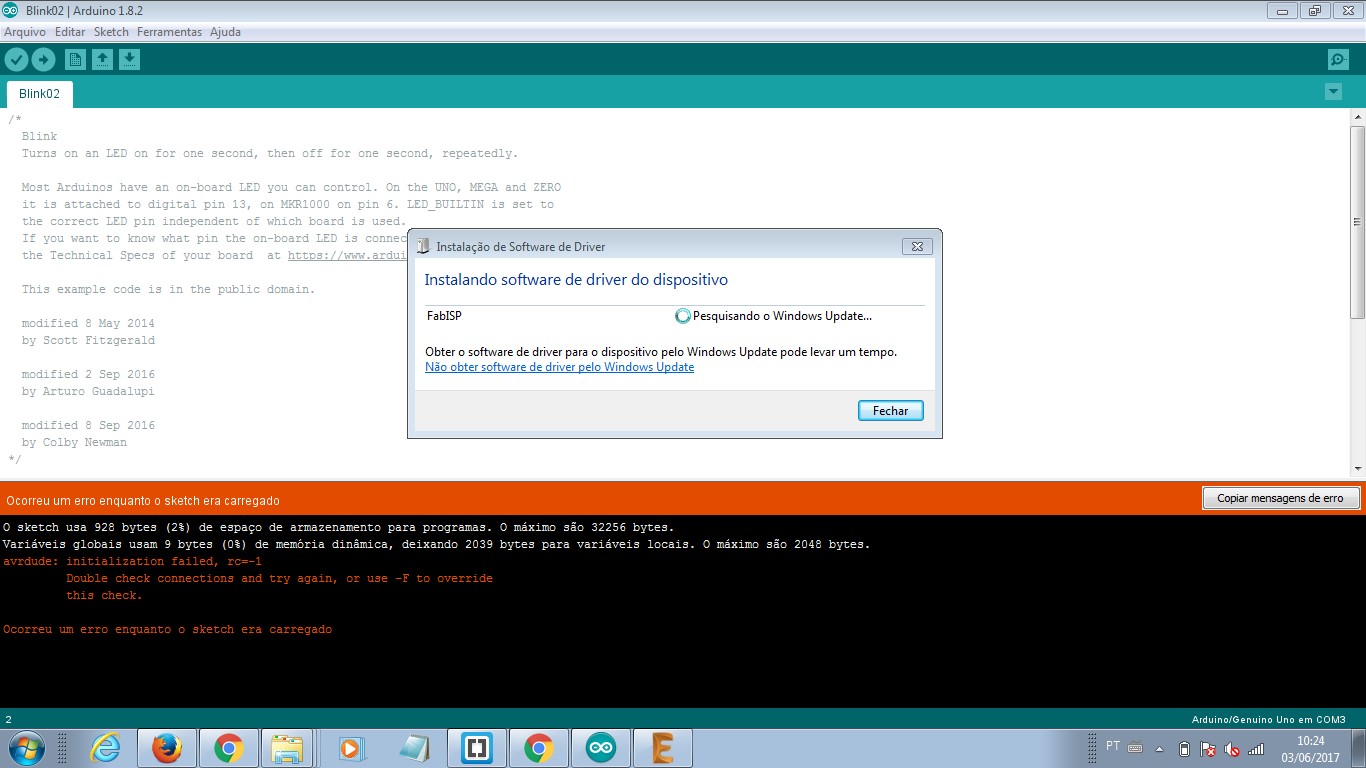Click 'modified 2 Sep 2016' comment line
Image resolution: width=1366 pixels, height=768 pixels.
(88, 374)
